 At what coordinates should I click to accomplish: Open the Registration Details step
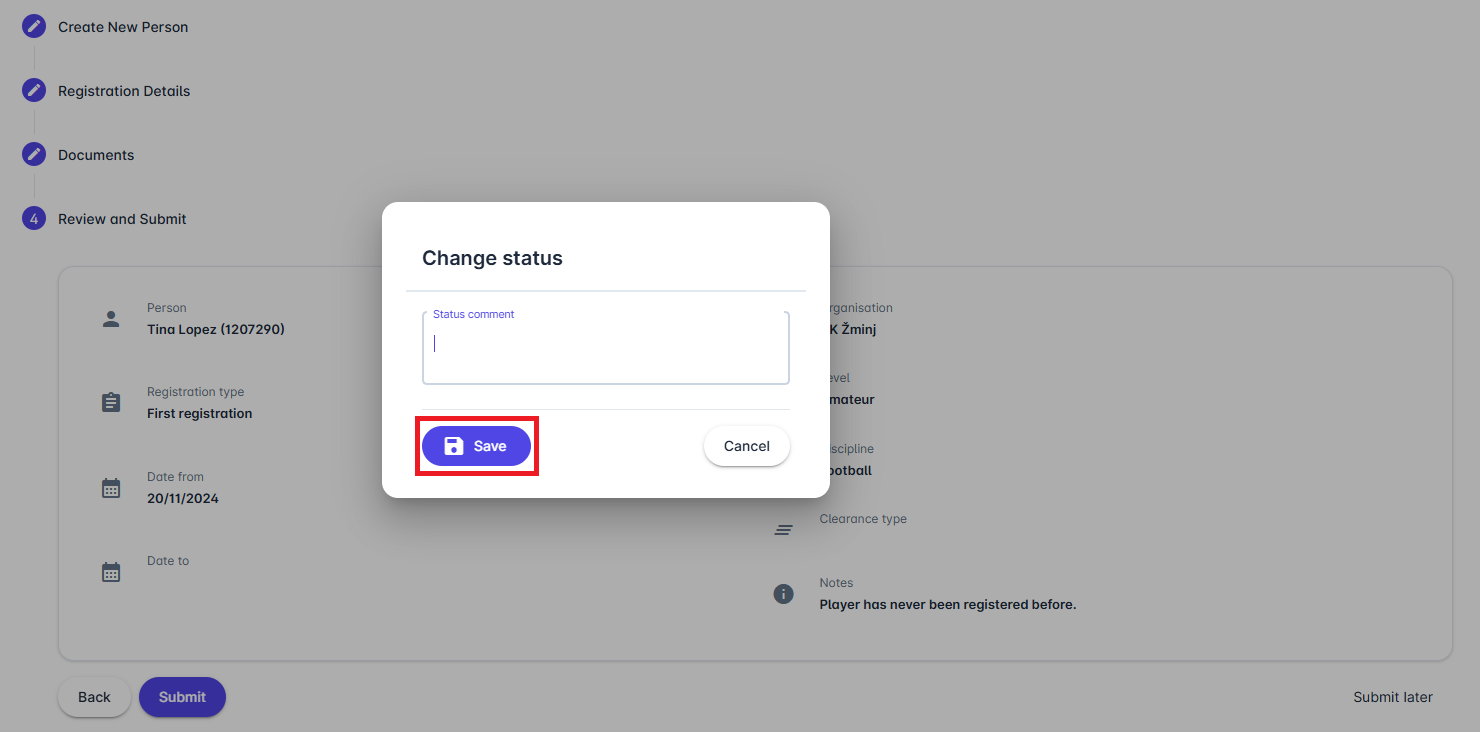pos(124,91)
